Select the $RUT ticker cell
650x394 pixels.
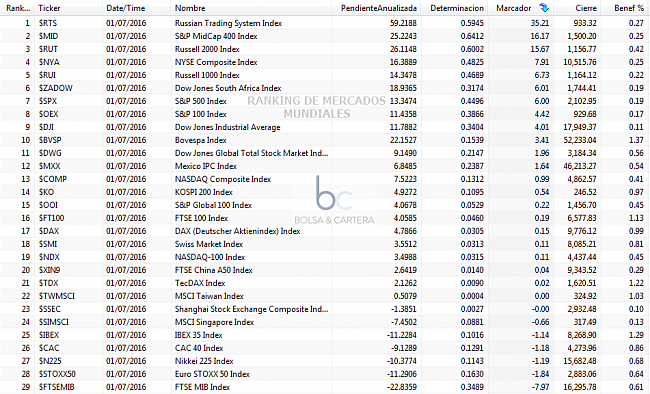click(x=49, y=49)
